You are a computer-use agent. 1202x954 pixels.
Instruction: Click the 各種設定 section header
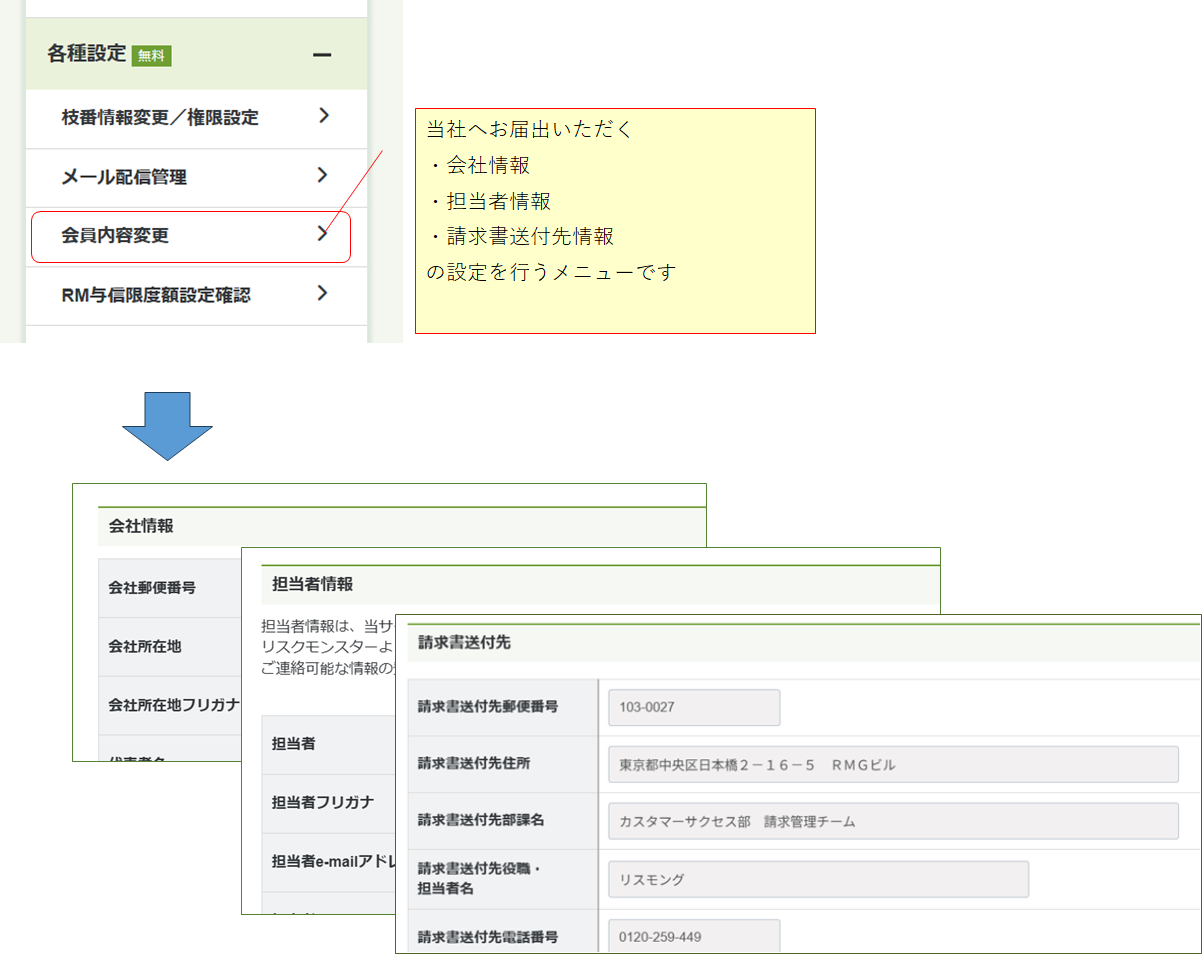[87, 54]
